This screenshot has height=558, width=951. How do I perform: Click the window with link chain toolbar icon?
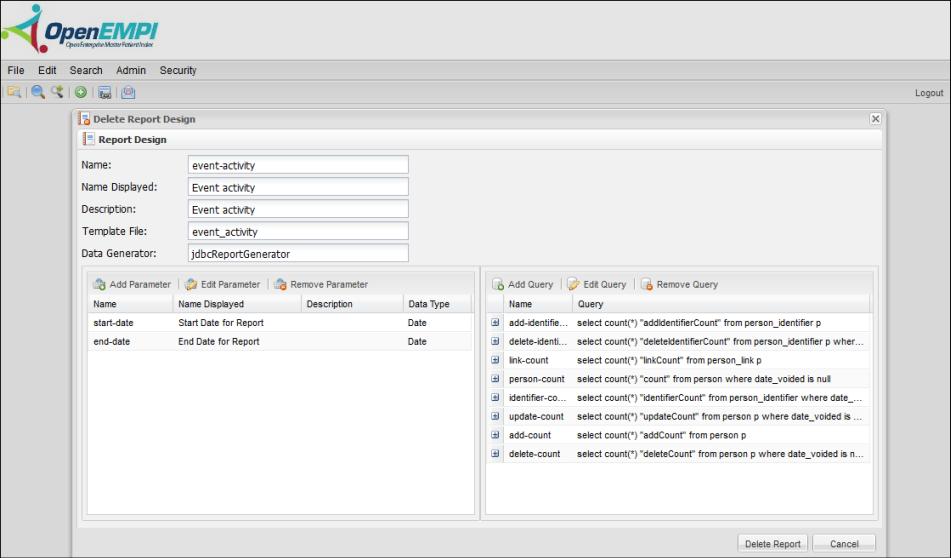click(104, 92)
